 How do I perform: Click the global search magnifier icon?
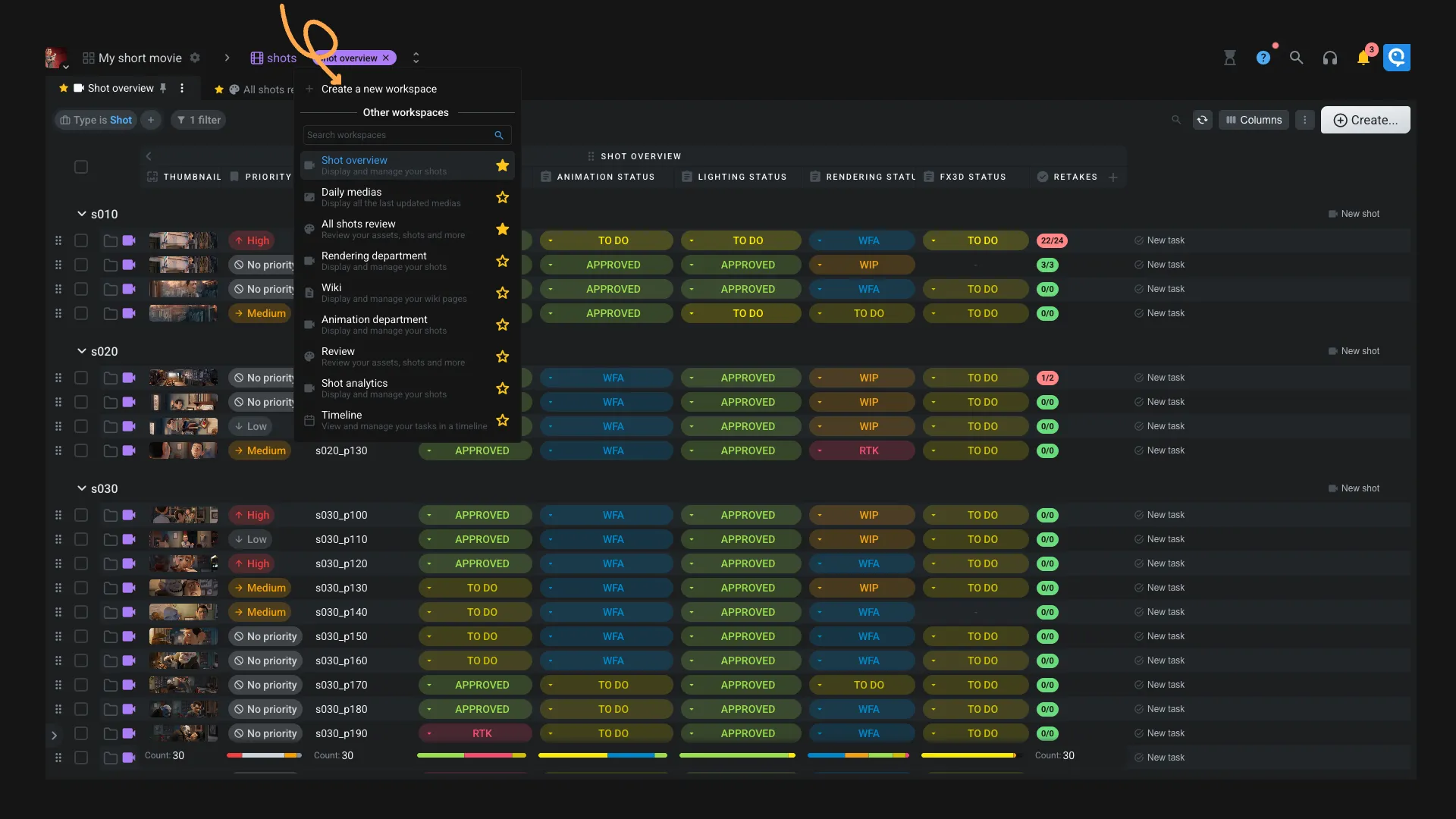click(1297, 57)
